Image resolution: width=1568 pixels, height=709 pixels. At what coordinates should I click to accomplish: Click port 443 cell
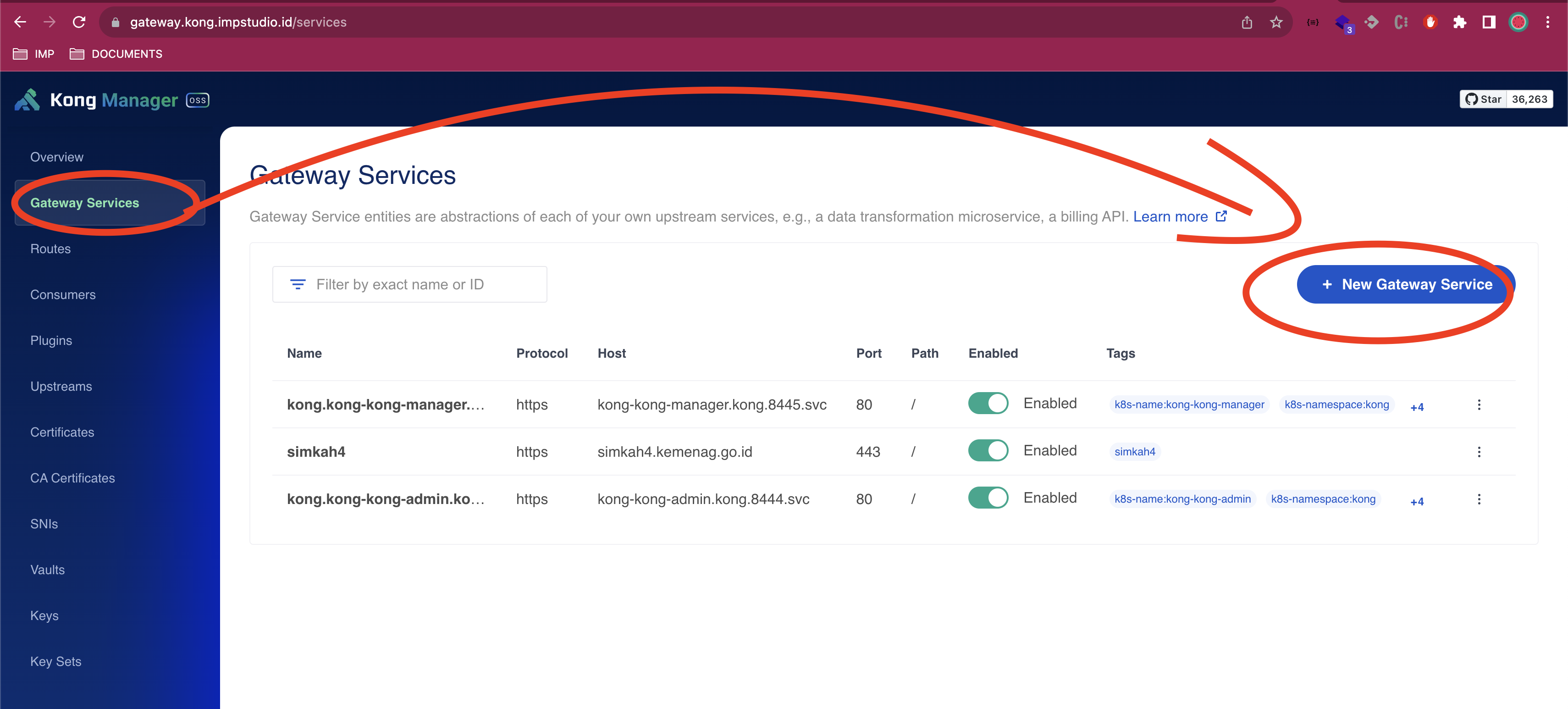coord(868,452)
